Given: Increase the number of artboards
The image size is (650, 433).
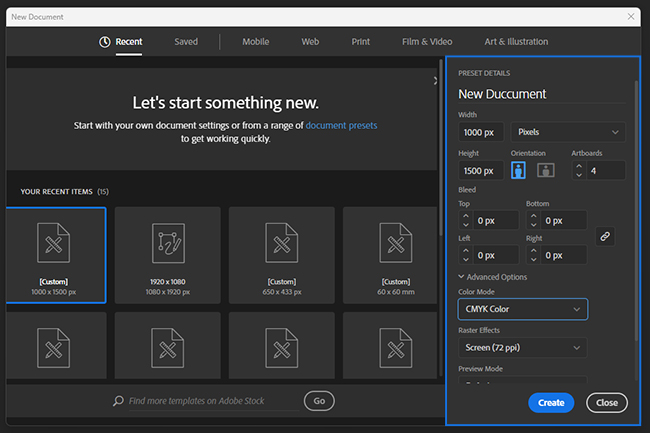Looking at the screenshot, I should (579, 166).
